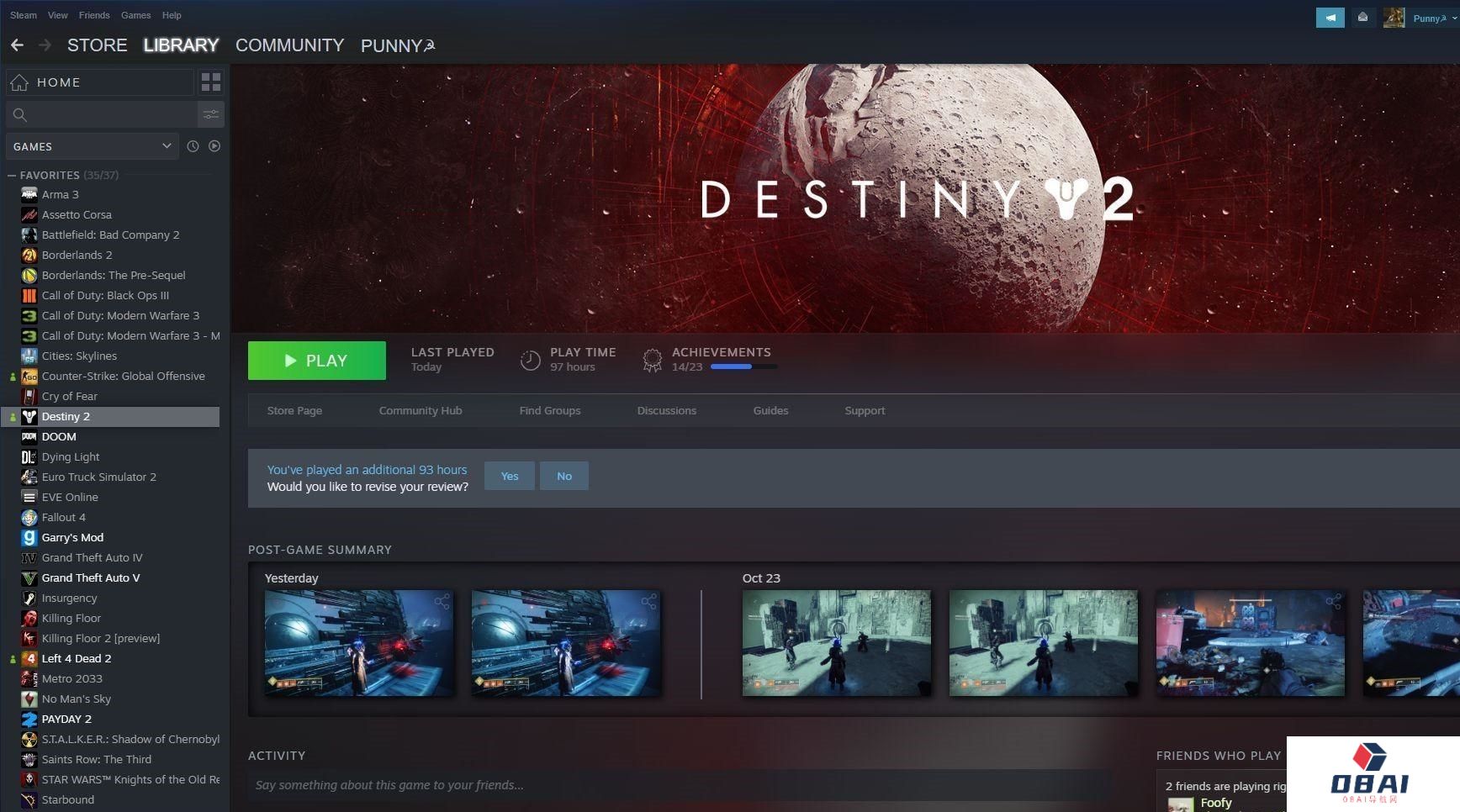The image size is (1460, 812).
Task: Go to the STORE tab
Action: (x=98, y=45)
